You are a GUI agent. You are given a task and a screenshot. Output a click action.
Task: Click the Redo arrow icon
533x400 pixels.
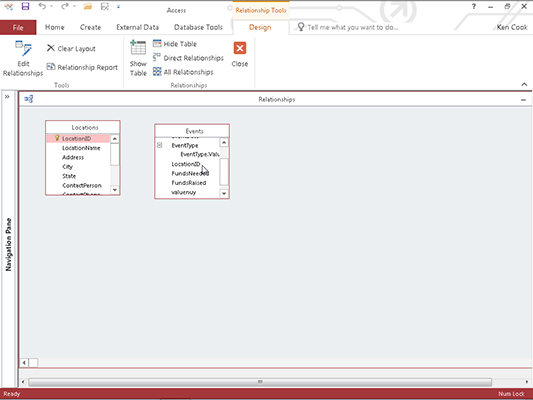[x=65, y=6]
